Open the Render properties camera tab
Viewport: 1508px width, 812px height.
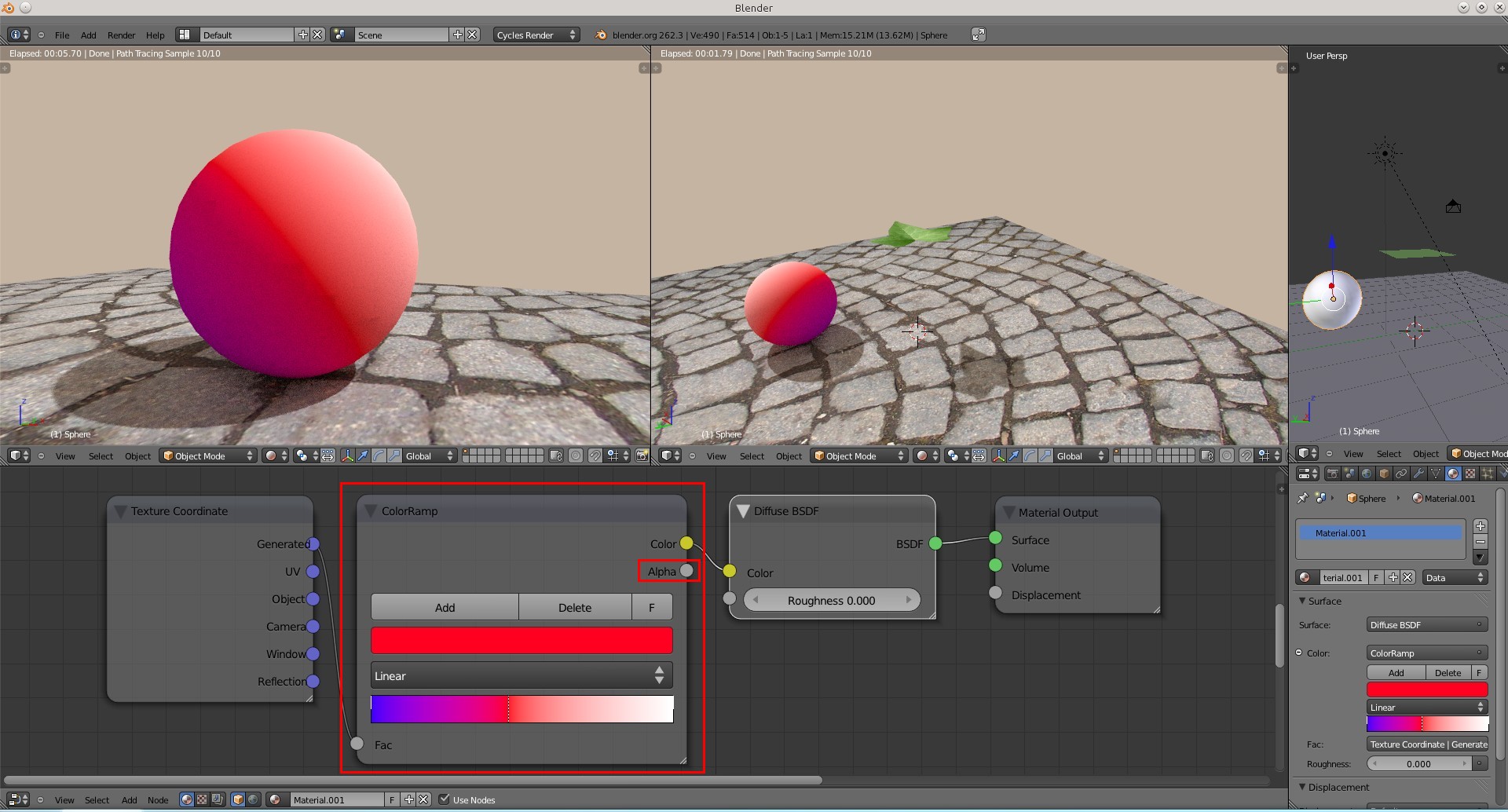[1332, 474]
